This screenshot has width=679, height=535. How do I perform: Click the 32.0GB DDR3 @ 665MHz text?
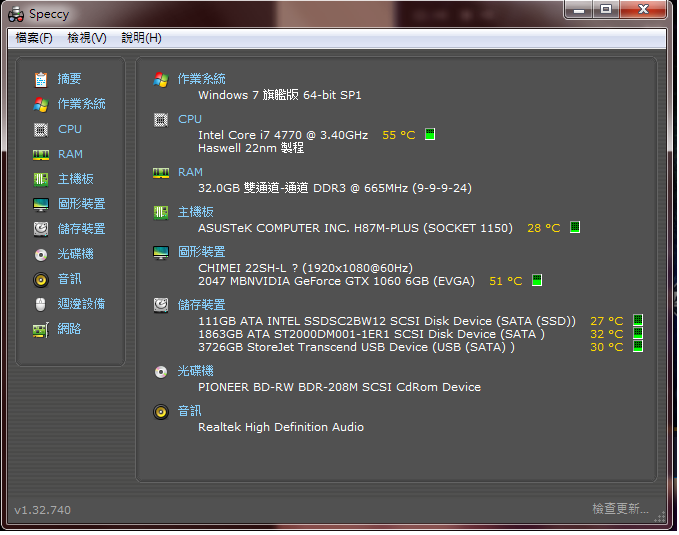[335, 188]
